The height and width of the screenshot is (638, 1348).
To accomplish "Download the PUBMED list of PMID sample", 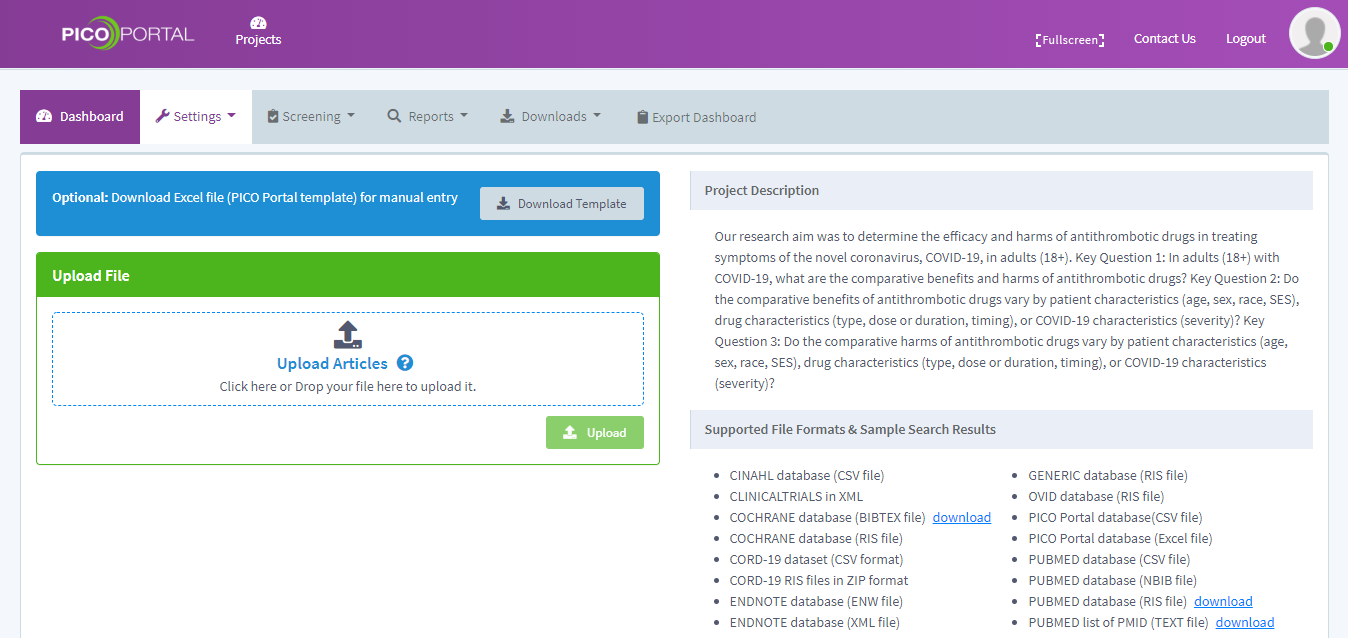I will [x=1245, y=622].
